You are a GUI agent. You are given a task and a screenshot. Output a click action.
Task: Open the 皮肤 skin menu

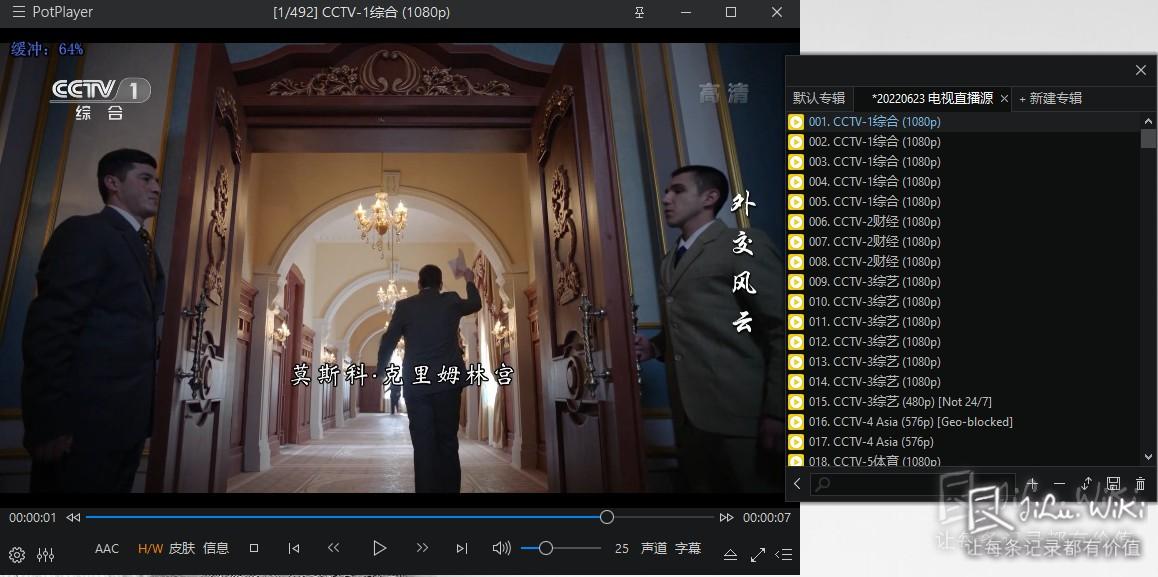182,548
